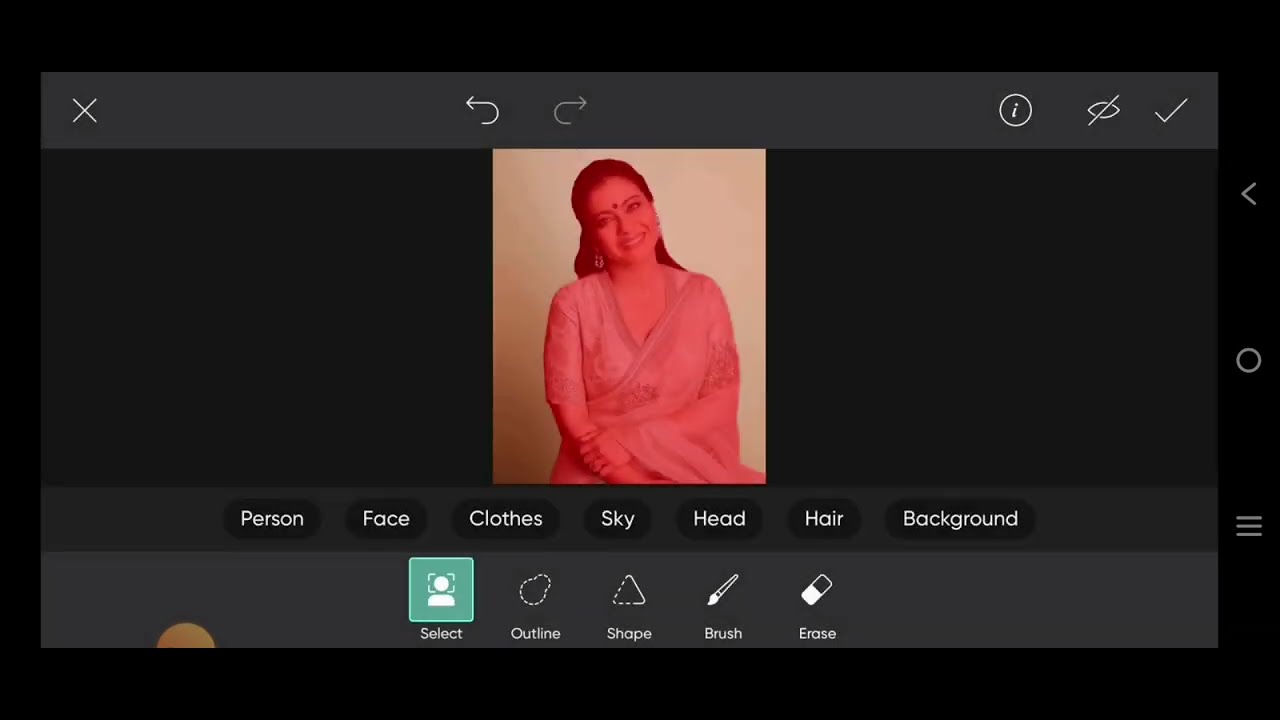This screenshot has width=1280, height=720.
Task: Choose the Hair auto-select option
Action: [824, 518]
